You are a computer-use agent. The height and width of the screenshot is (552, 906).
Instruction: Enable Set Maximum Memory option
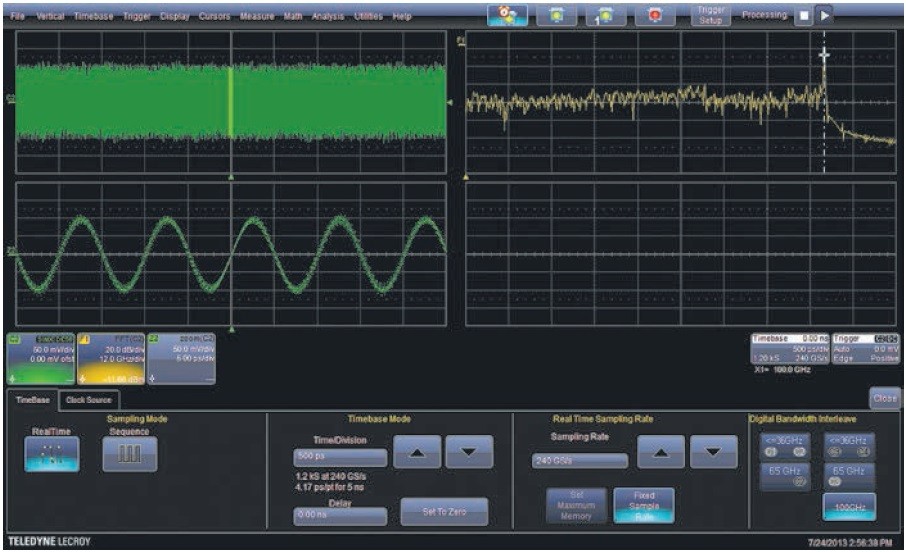(574, 505)
